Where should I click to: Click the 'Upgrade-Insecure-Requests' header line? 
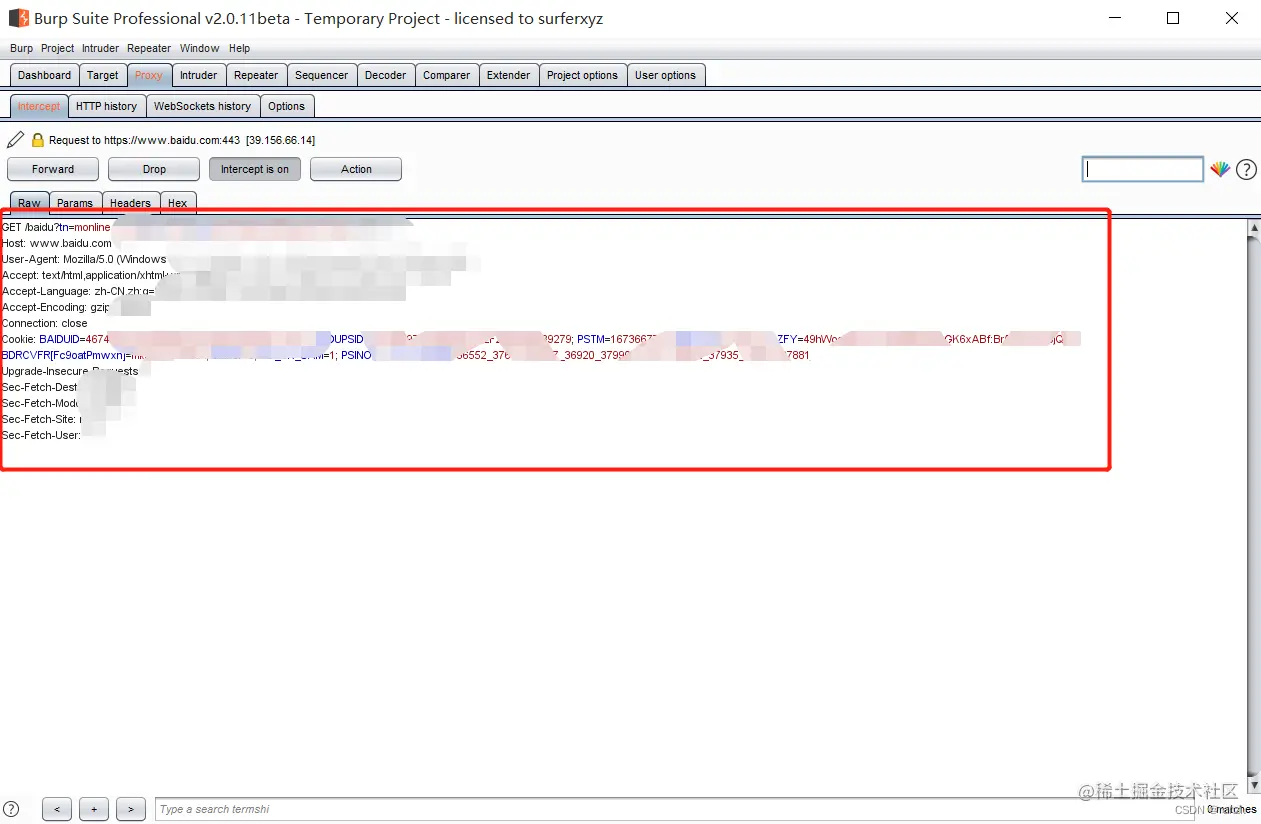(70, 371)
